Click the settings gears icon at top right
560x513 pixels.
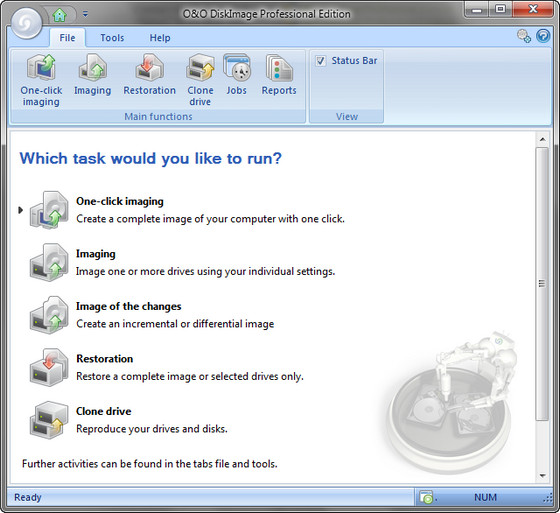click(524, 36)
